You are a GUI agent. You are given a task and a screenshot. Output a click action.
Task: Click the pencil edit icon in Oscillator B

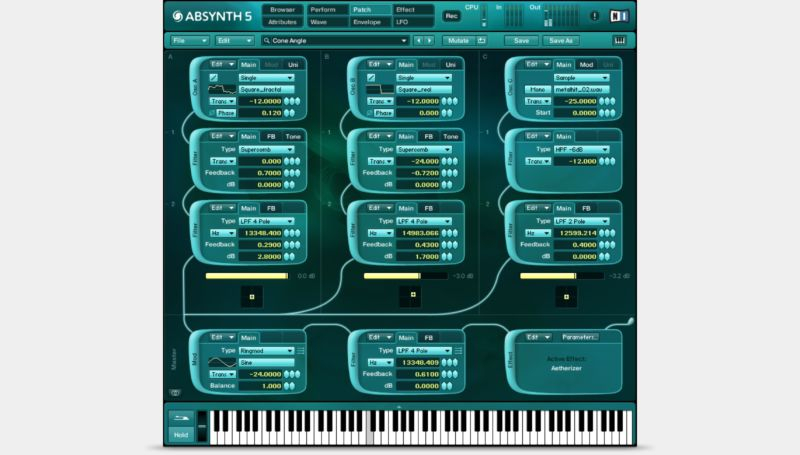[x=372, y=77]
